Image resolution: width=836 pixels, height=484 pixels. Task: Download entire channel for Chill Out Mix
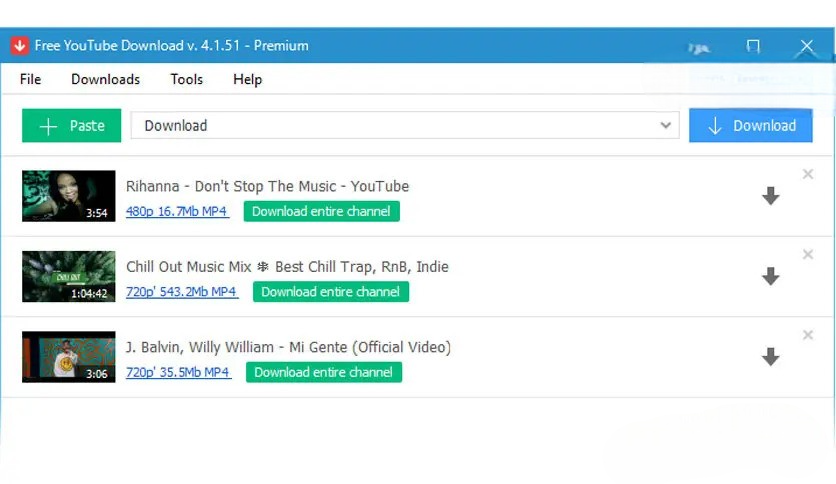click(331, 292)
